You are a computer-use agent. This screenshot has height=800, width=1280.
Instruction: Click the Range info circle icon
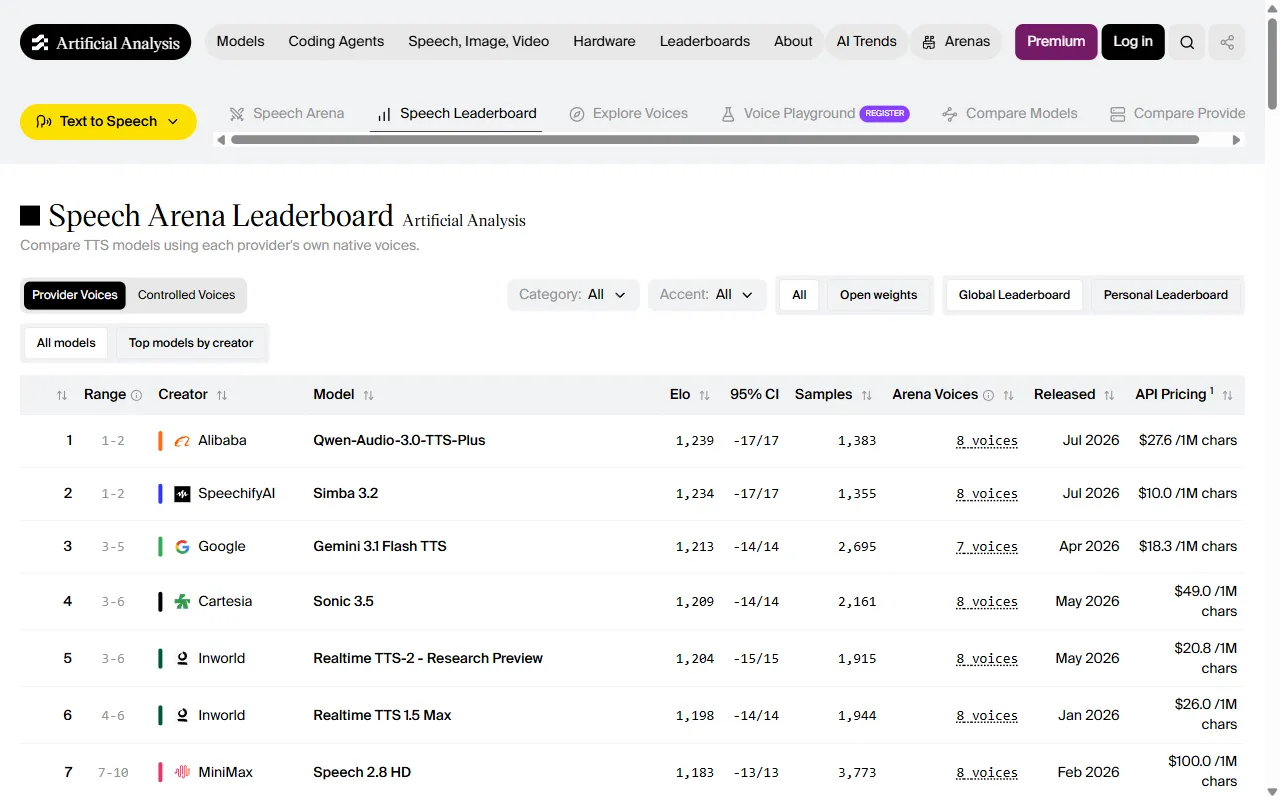pos(137,395)
